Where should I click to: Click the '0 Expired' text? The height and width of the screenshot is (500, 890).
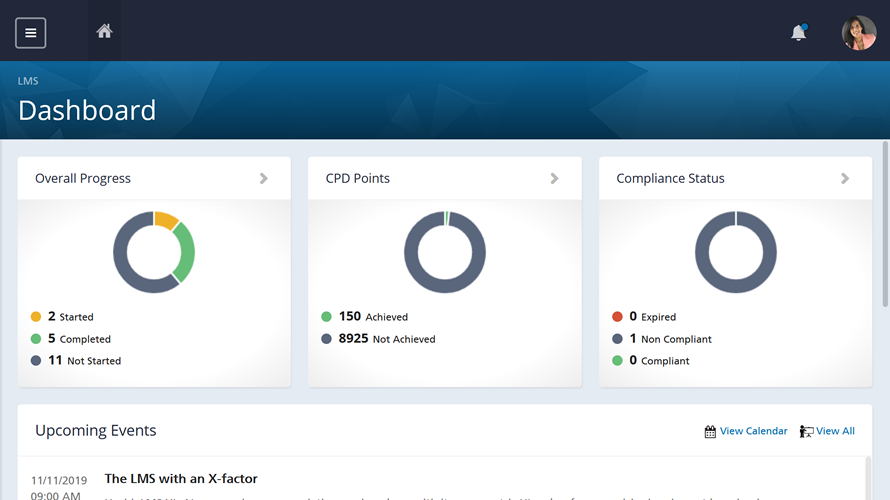pos(653,317)
